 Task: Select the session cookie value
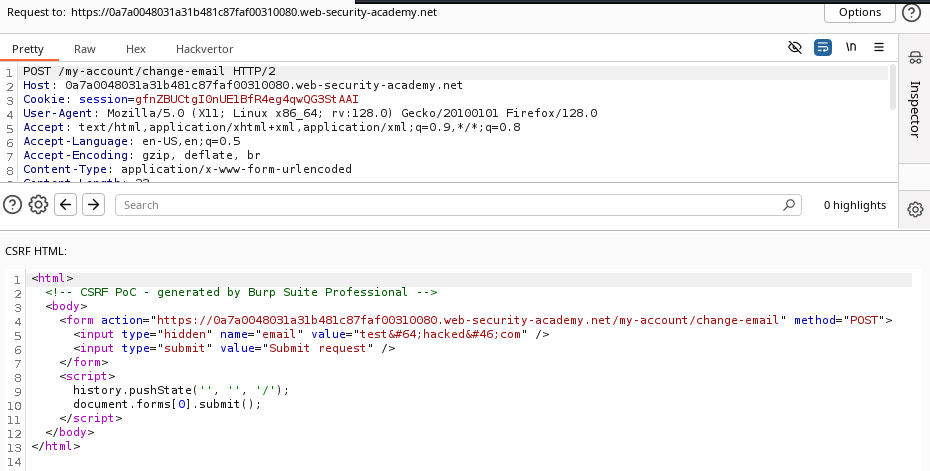tap(247, 99)
